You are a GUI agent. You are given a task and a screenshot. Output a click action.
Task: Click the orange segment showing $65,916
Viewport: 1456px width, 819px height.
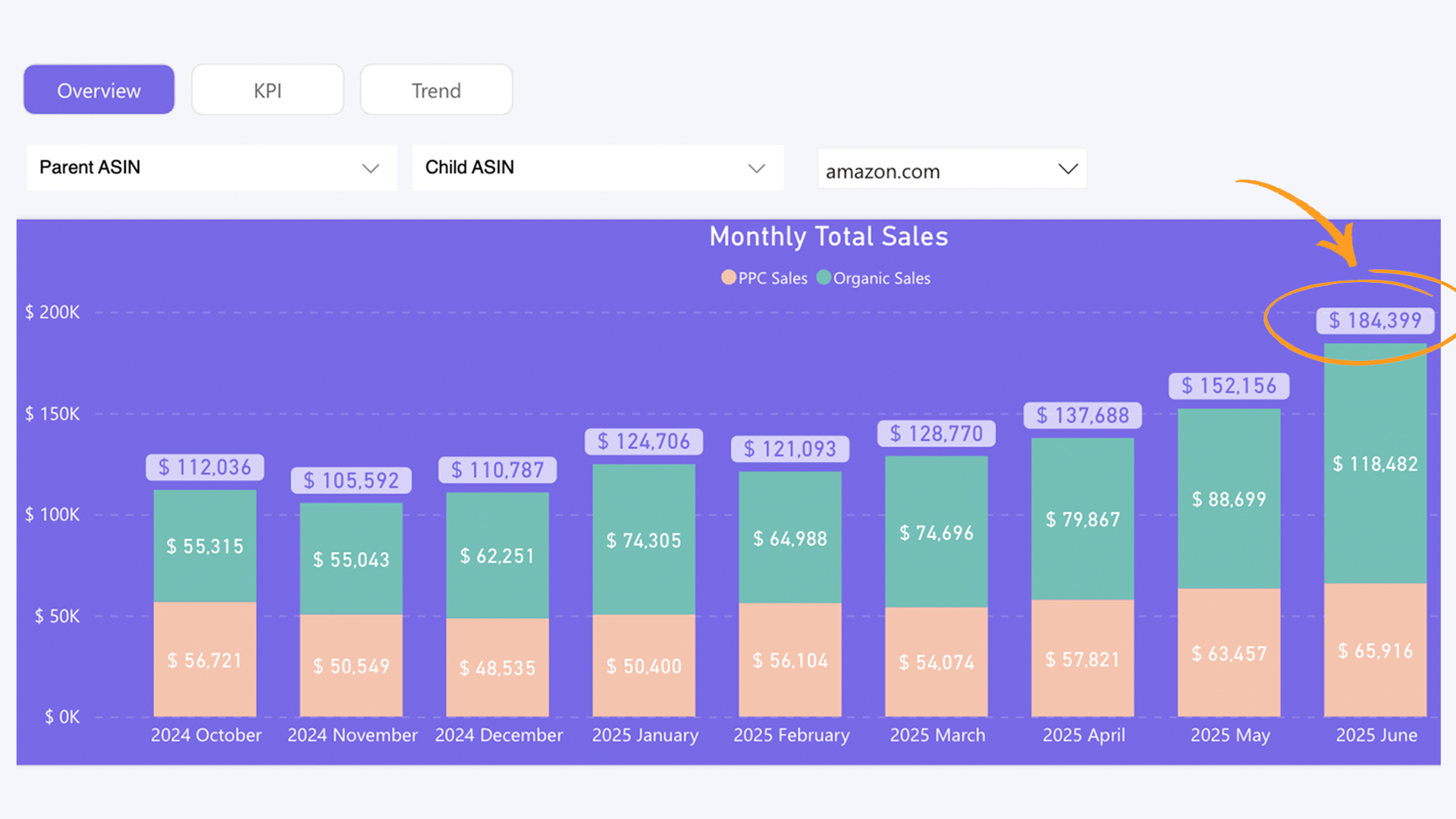pos(1374,651)
